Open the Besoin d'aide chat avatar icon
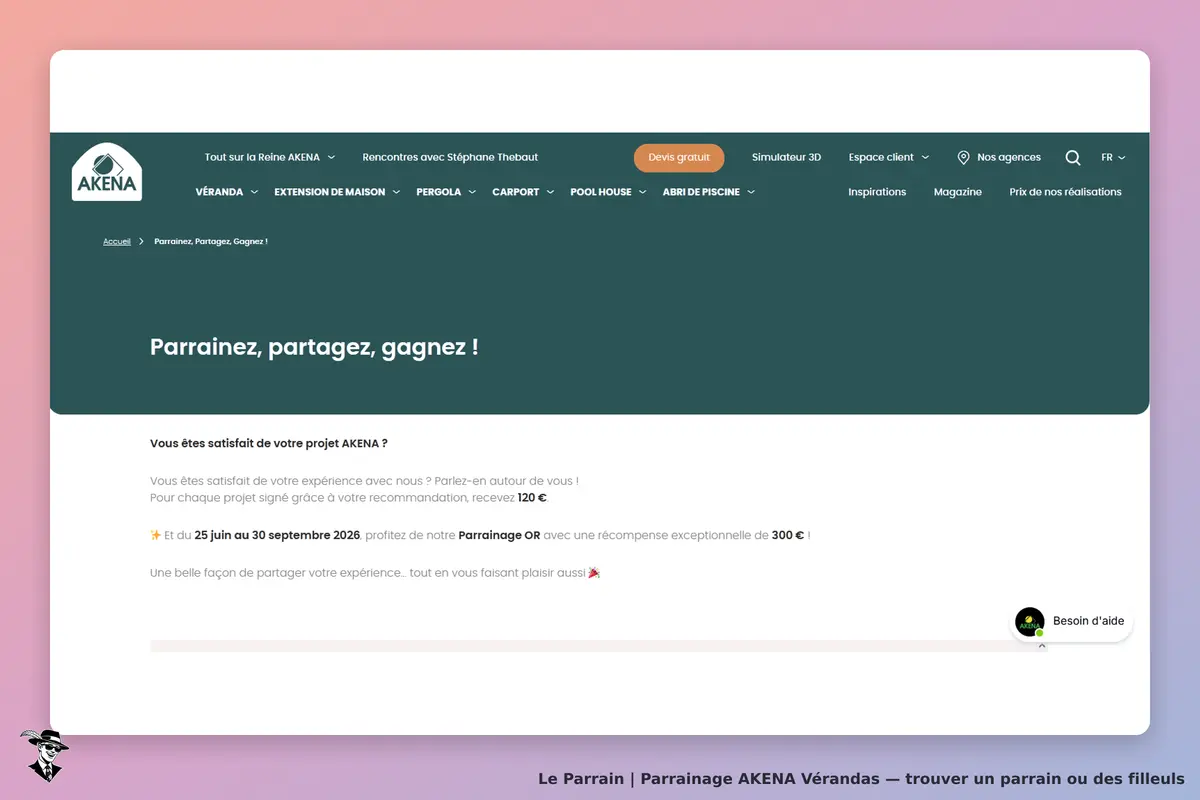The image size is (1200, 800). pyautogui.click(x=1029, y=622)
